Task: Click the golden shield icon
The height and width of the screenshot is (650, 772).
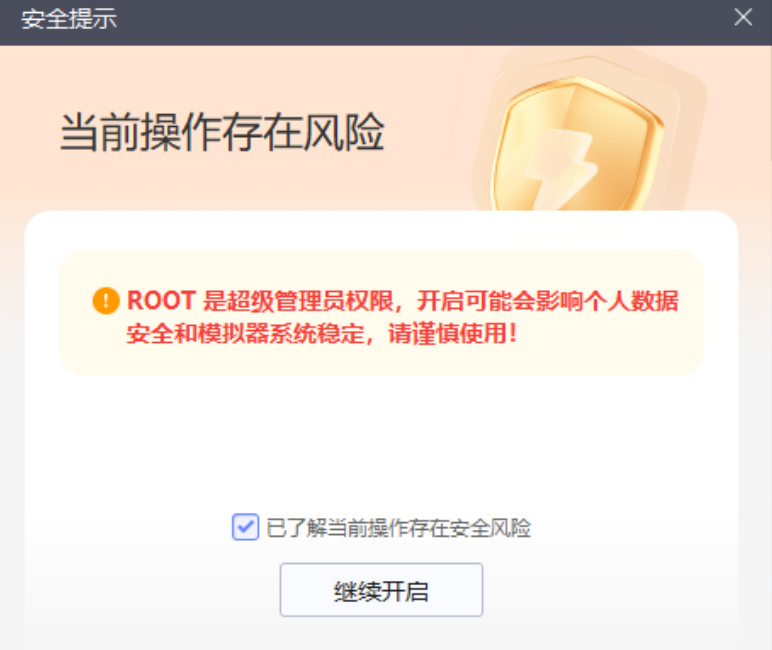Action: pyautogui.click(x=578, y=144)
